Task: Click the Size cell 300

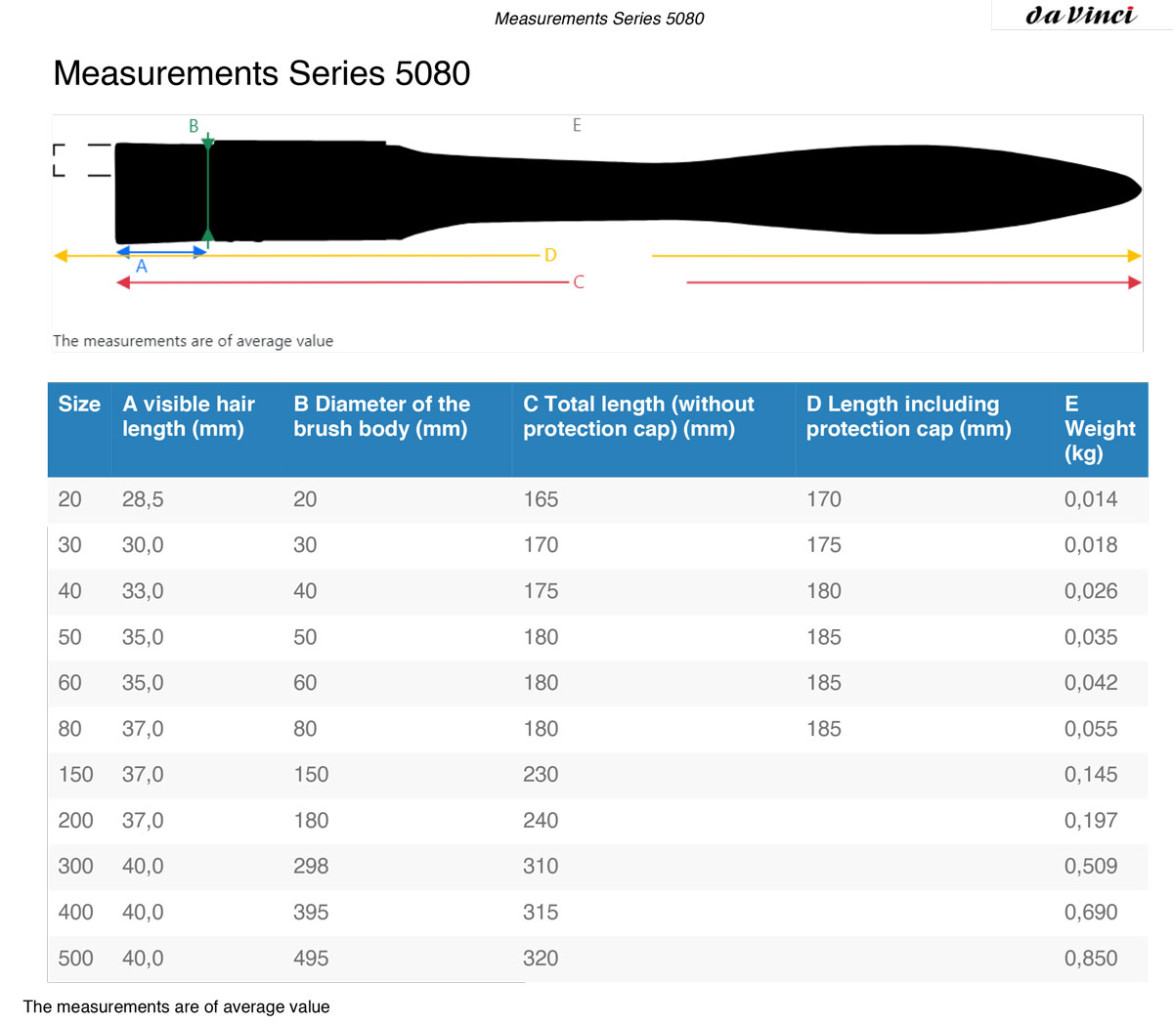Action: [x=76, y=866]
